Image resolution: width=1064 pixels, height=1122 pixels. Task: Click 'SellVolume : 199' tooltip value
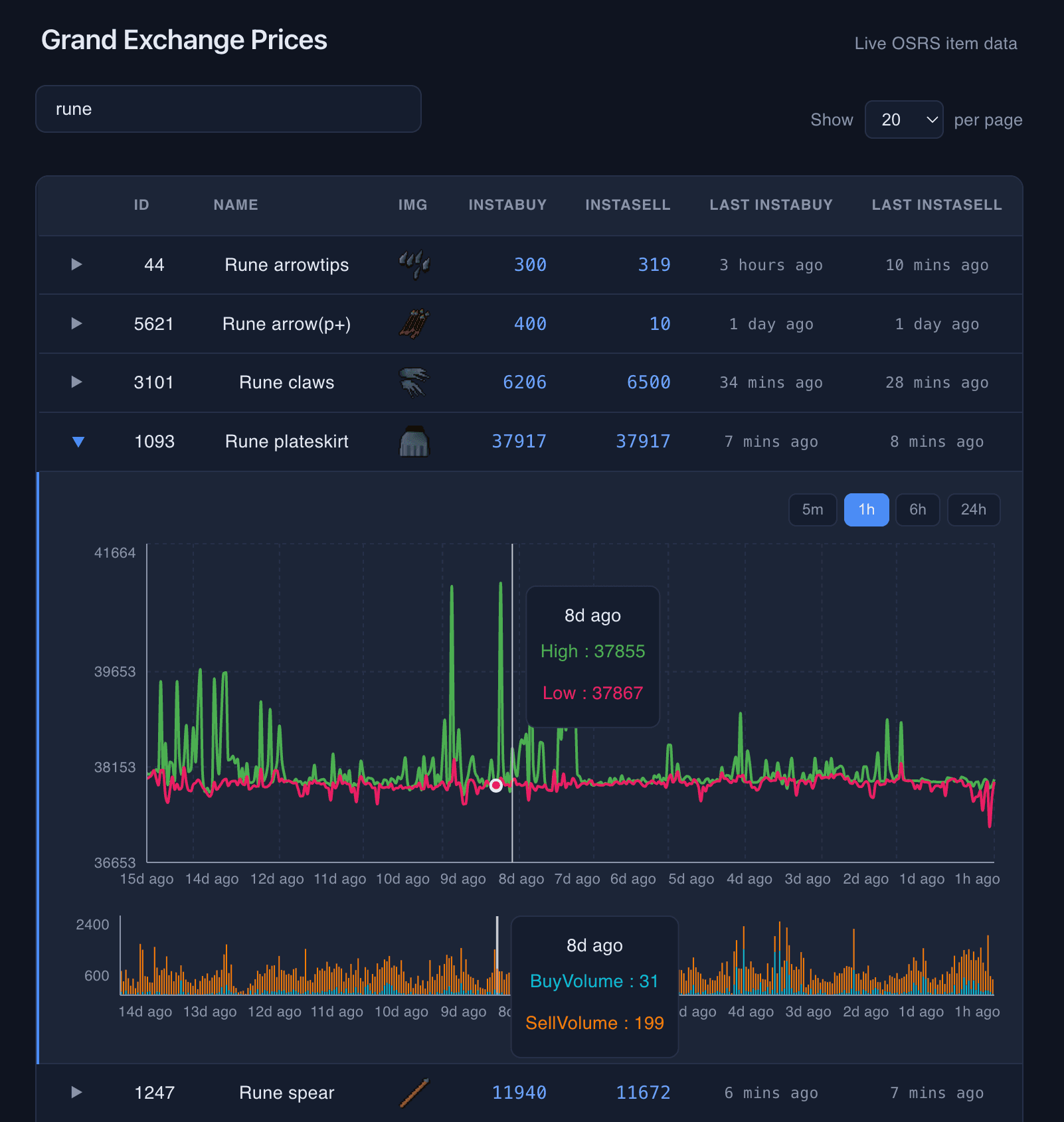click(594, 1023)
